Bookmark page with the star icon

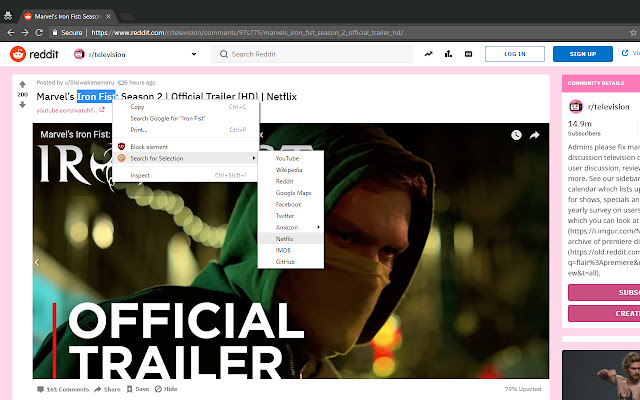[633, 33]
